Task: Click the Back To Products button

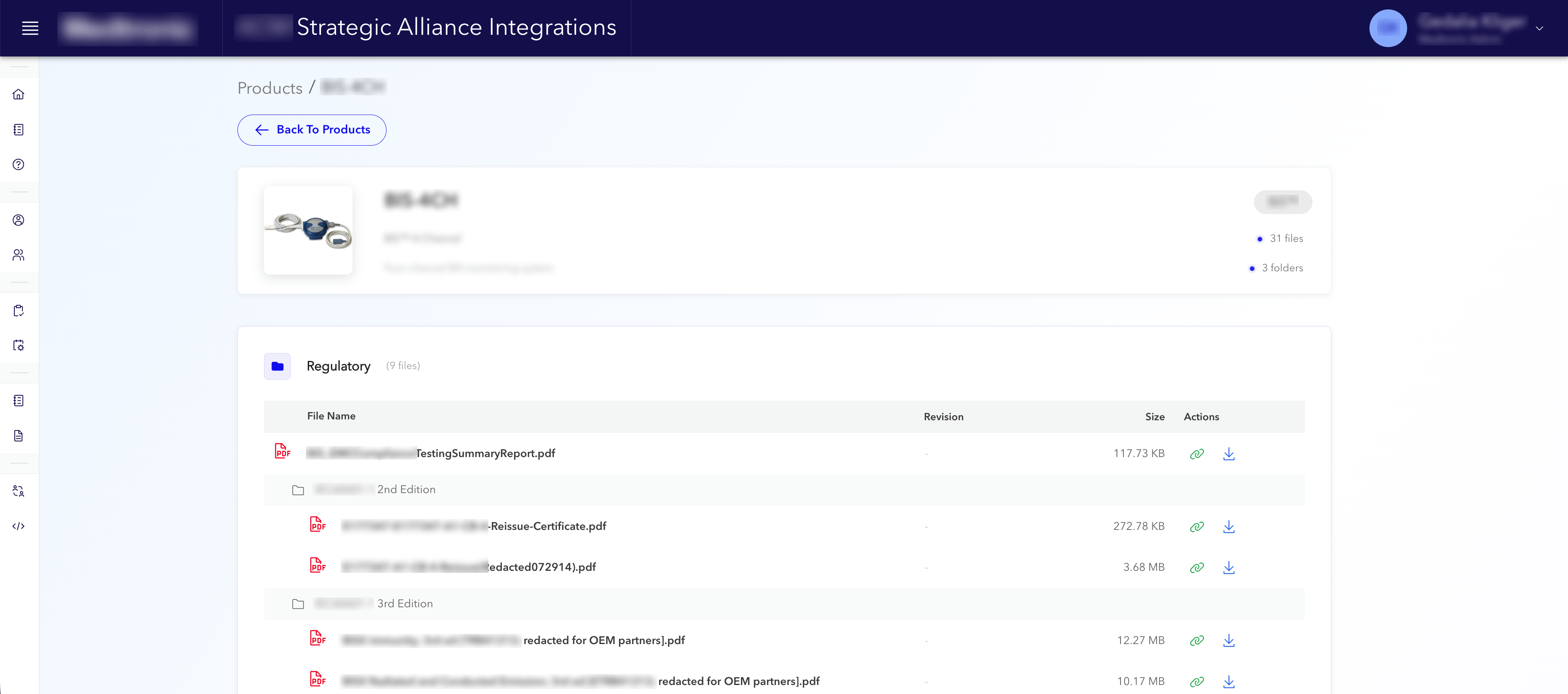Action: 311,130
